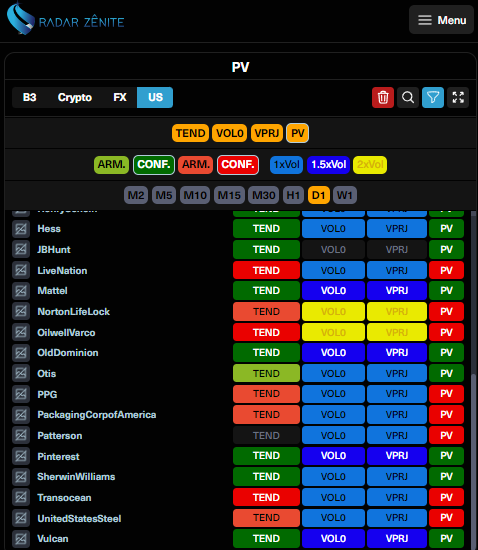Click Otis light green TEND cell
The height and width of the screenshot is (550, 478).
pyautogui.click(x=267, y=373)
